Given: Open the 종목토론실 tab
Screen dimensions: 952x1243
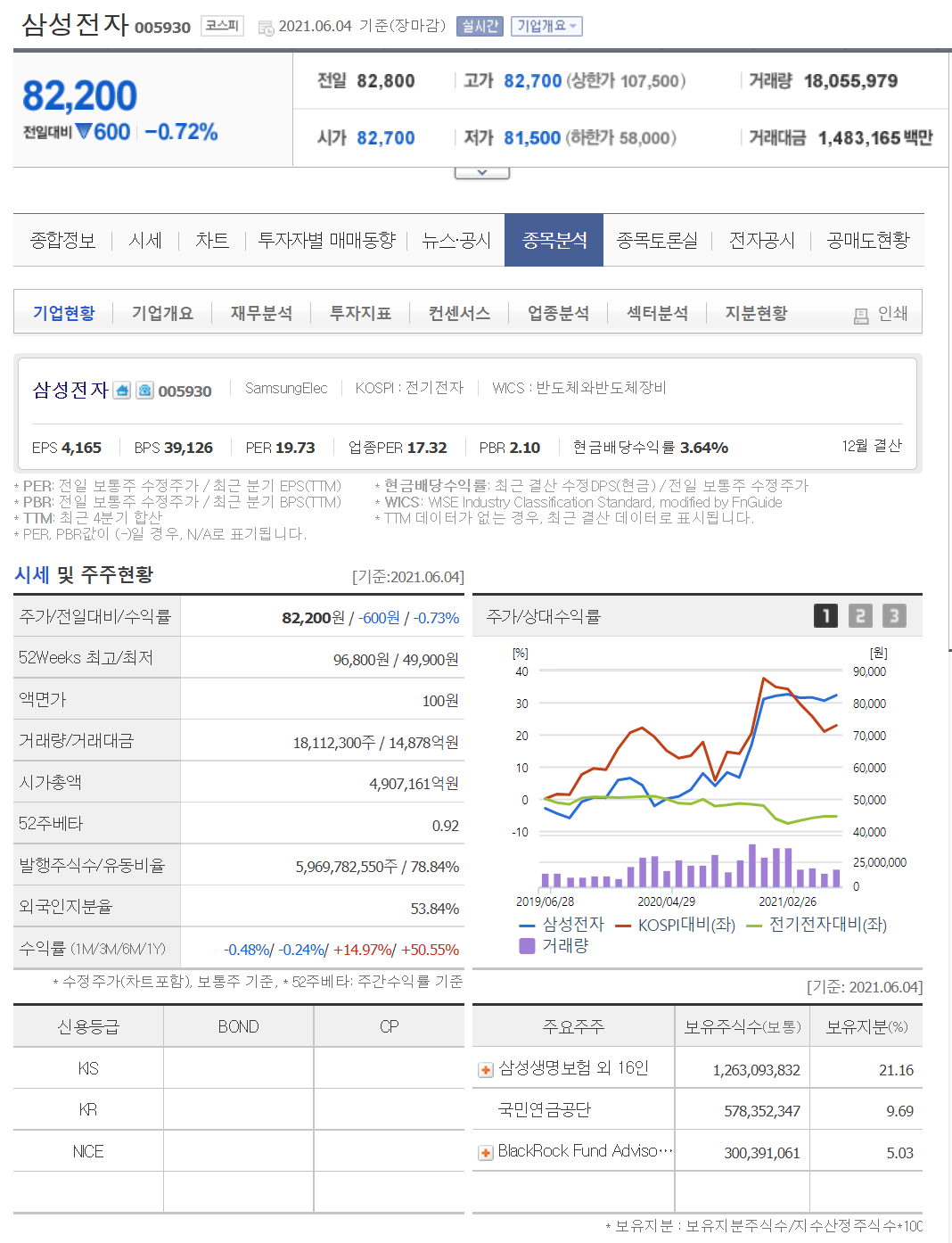Looking at the screenshot, I should click(657, 240).
